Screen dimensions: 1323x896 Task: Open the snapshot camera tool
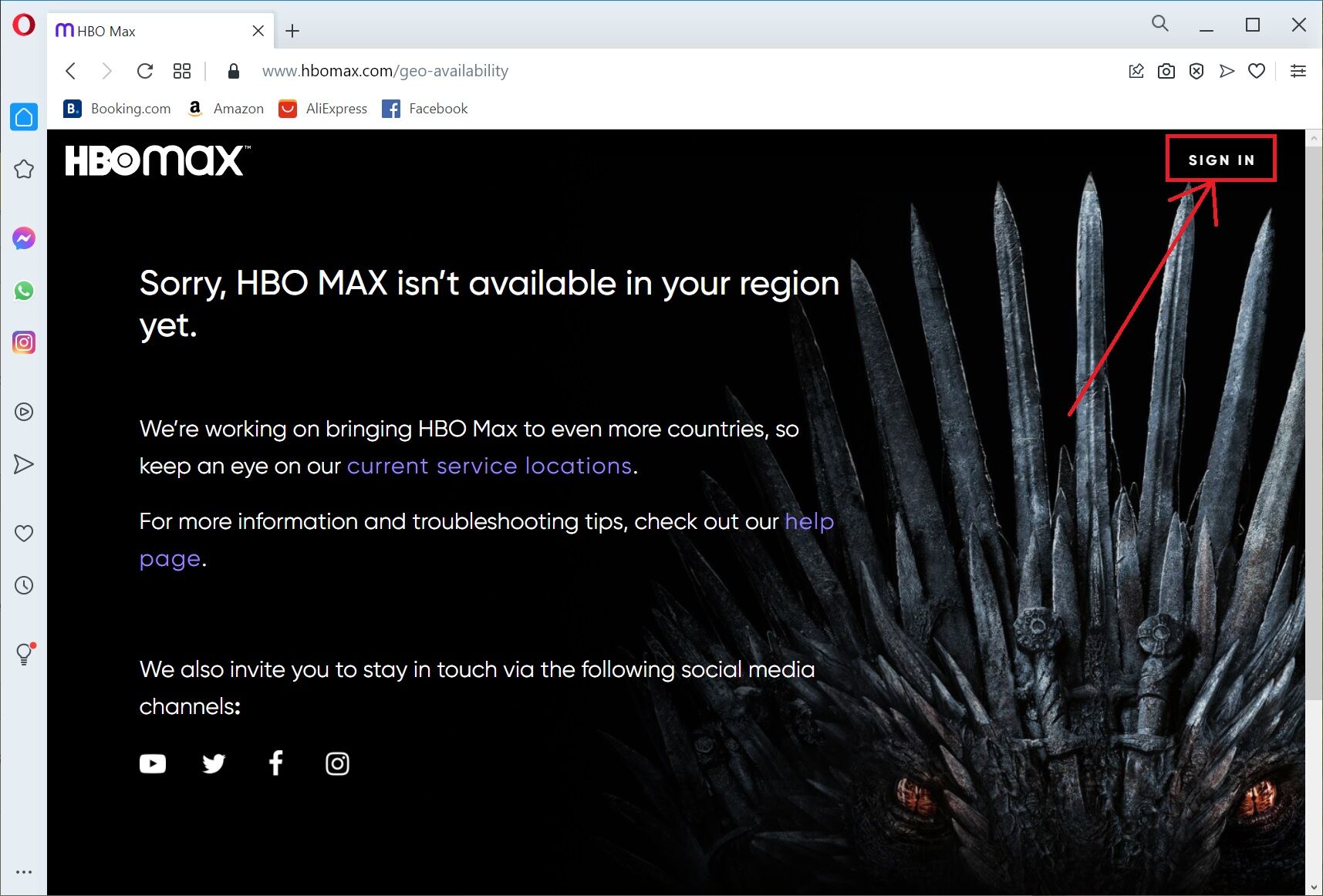[x=1166, y=71]
